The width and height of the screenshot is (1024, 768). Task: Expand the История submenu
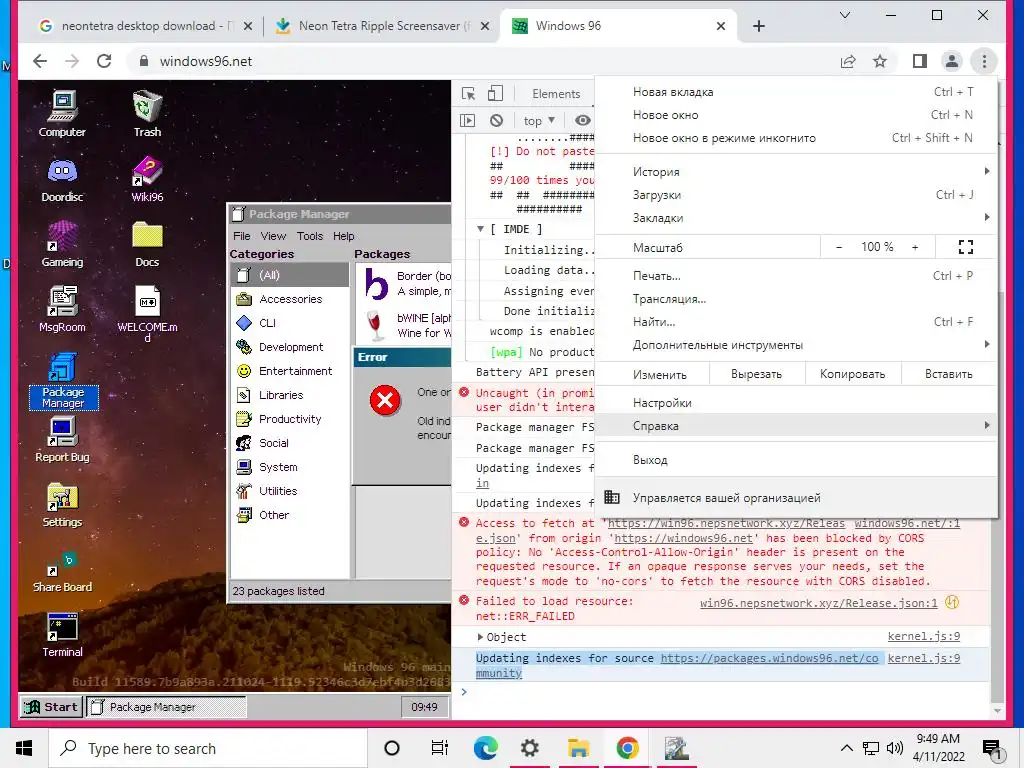point(795,172)
